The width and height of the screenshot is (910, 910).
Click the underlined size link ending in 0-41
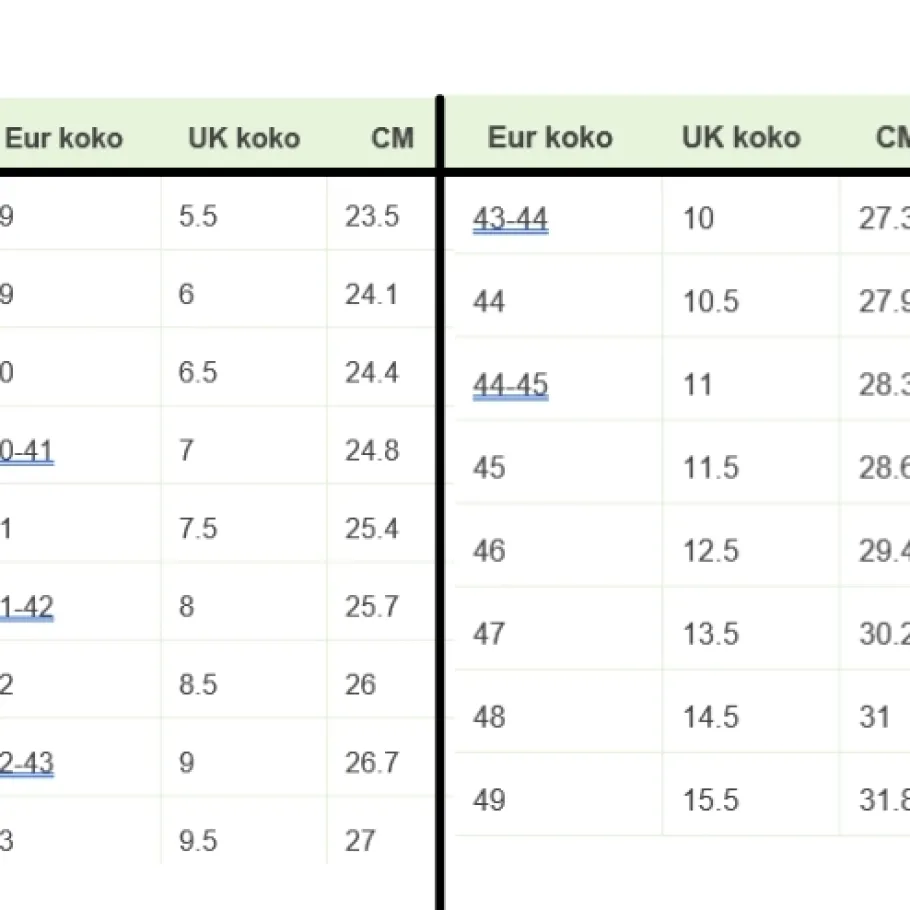26,451
